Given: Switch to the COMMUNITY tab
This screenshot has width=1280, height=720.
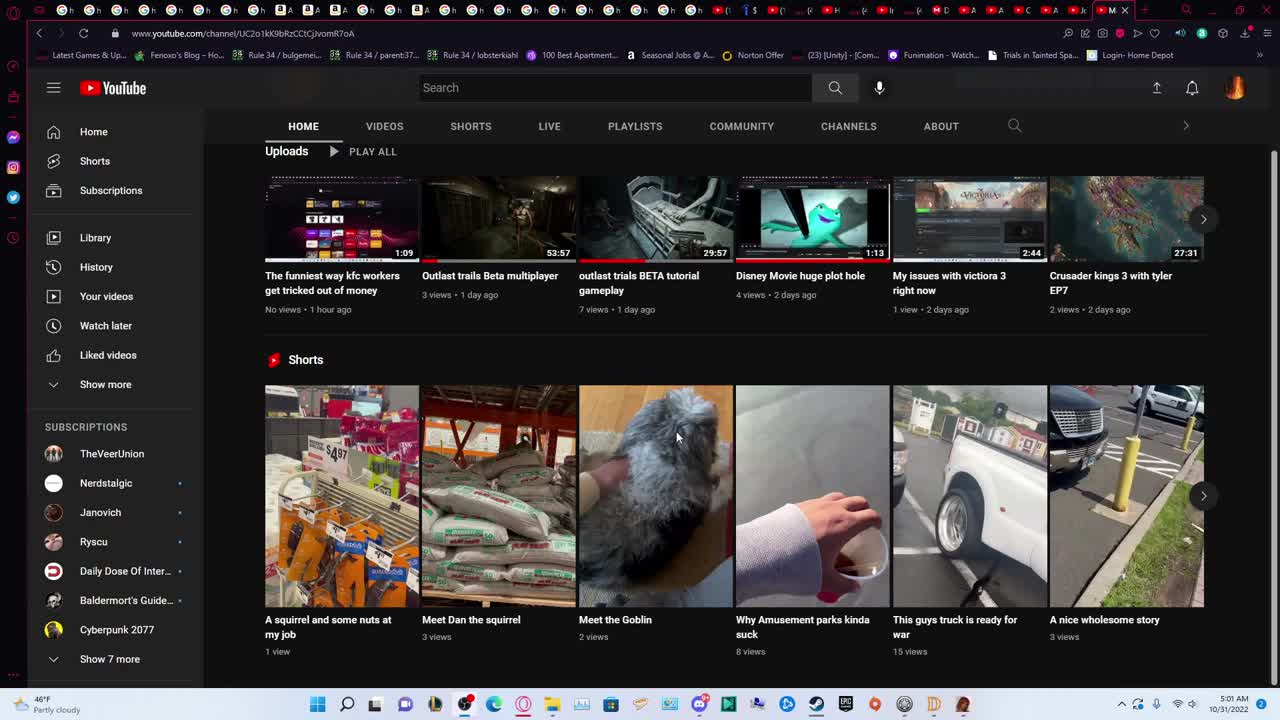Looking at the screenshot, I should pyautogui.click(x=742, y=126).
